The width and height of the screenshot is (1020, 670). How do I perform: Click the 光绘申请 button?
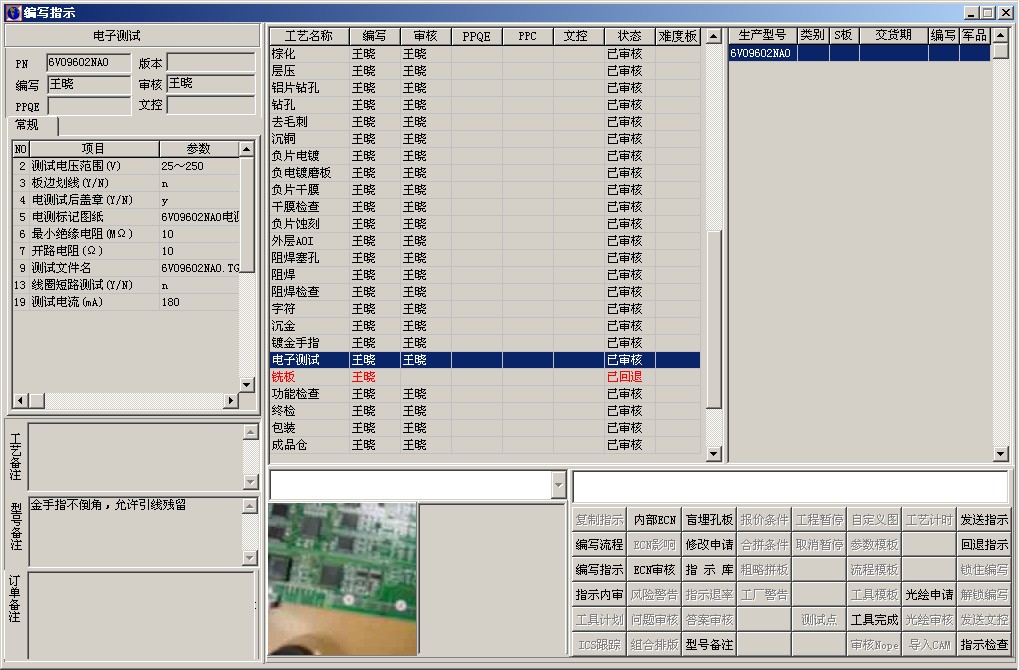pos(929,595)
